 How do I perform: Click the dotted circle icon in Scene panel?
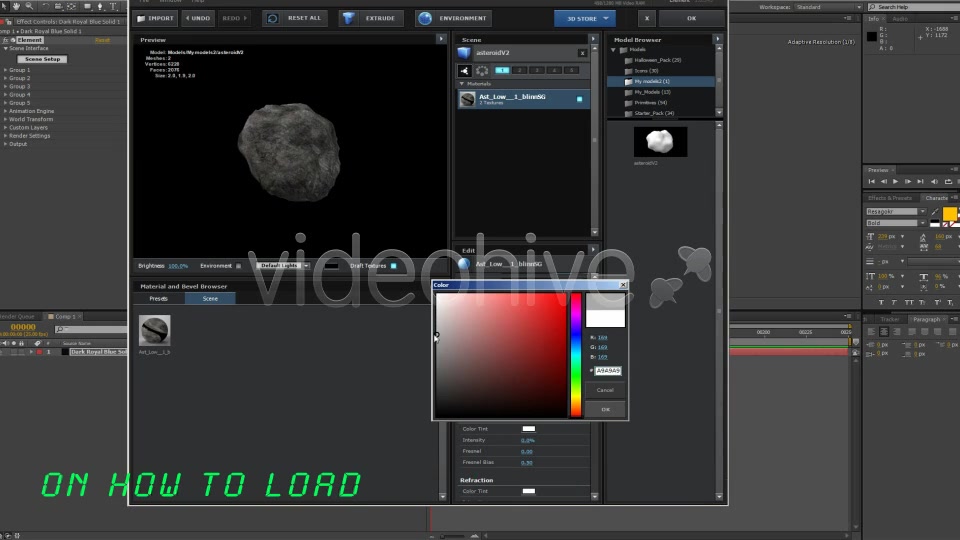pos(482,70)
